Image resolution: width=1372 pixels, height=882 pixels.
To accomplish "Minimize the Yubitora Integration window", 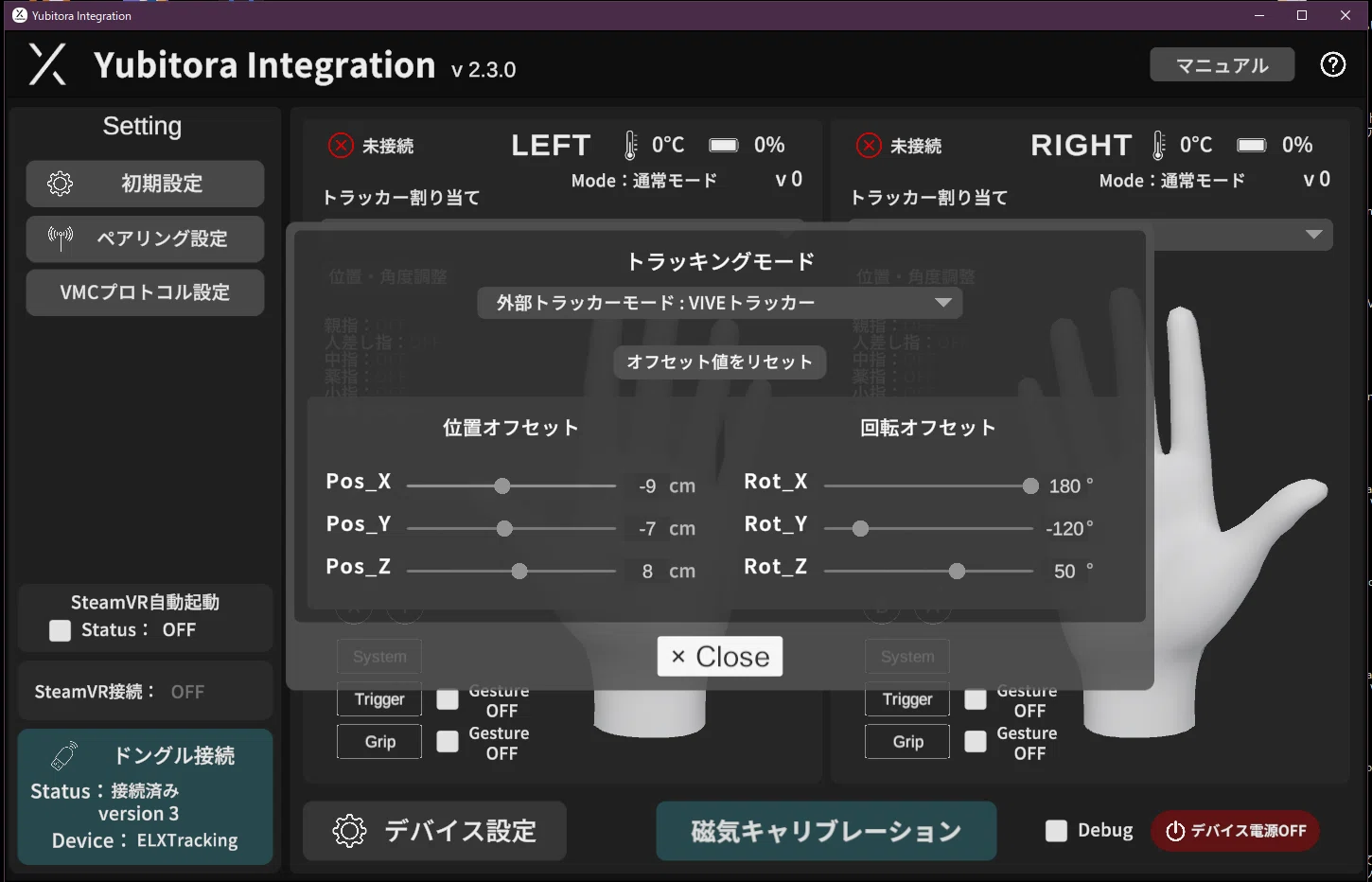I will pos(1259,15).
